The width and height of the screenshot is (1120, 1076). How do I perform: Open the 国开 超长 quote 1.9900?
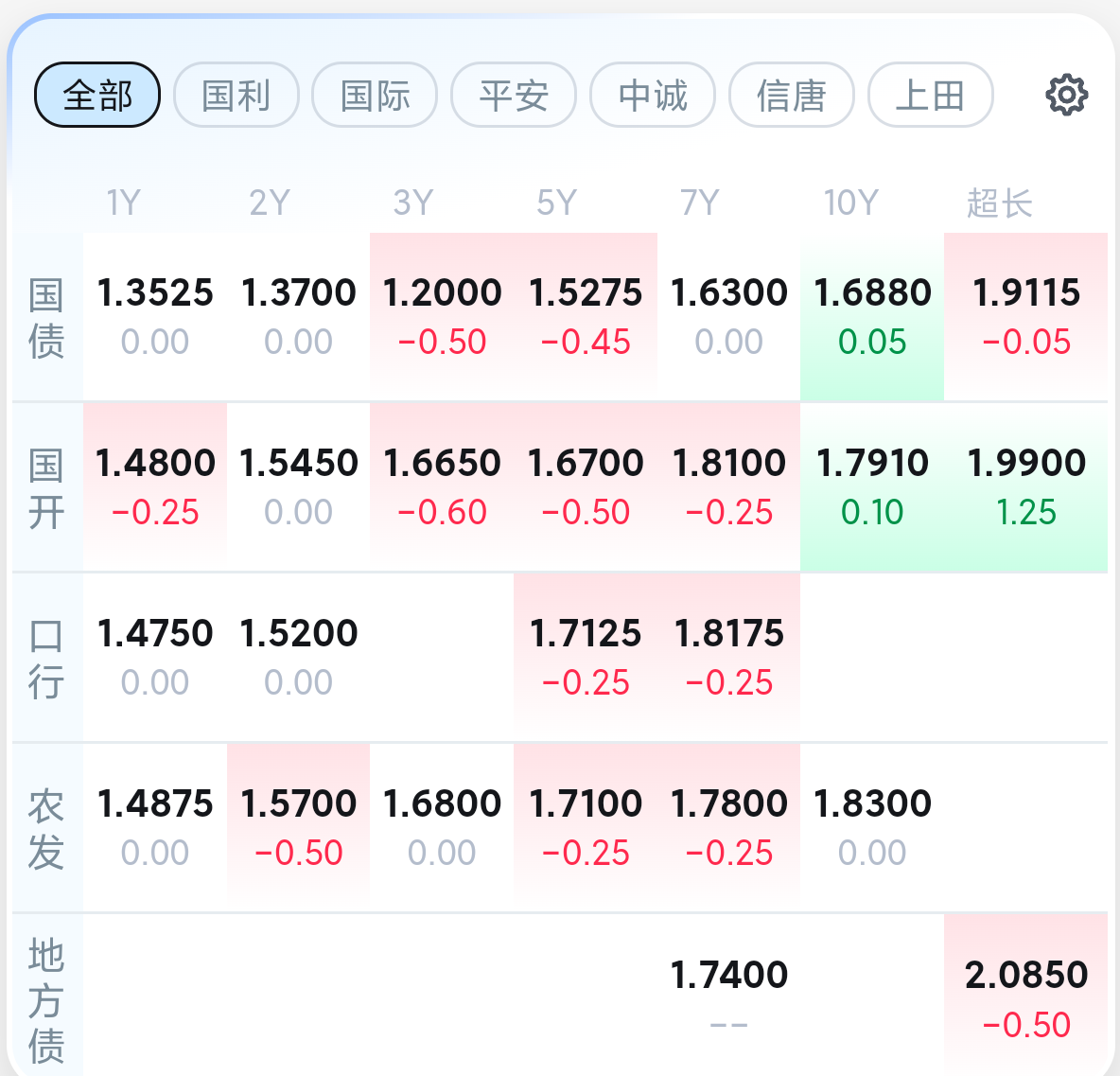1025,487
